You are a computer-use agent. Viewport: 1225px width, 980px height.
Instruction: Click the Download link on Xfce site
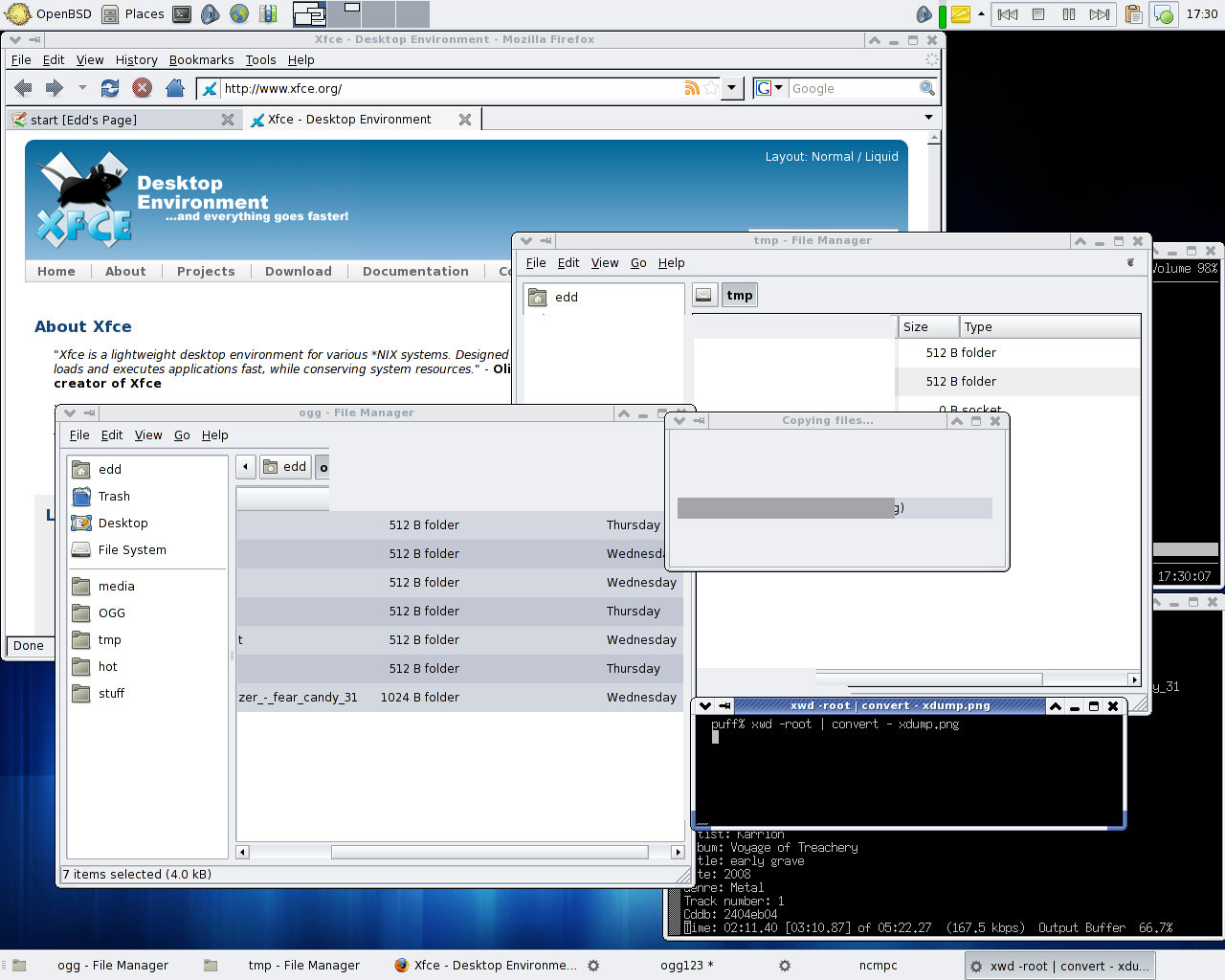(298, 271)
